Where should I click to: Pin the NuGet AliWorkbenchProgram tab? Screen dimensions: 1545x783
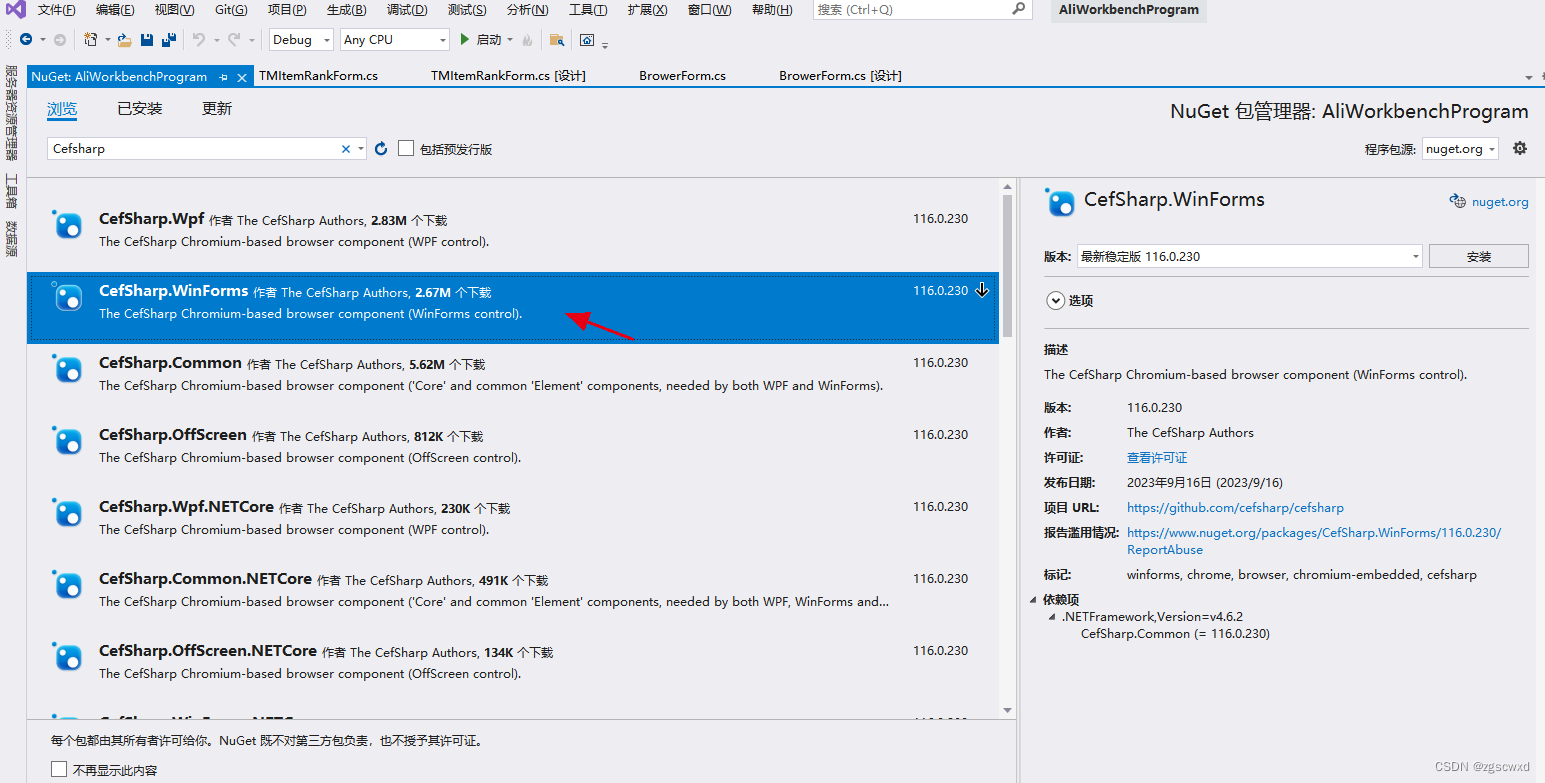tap(223, 77)
